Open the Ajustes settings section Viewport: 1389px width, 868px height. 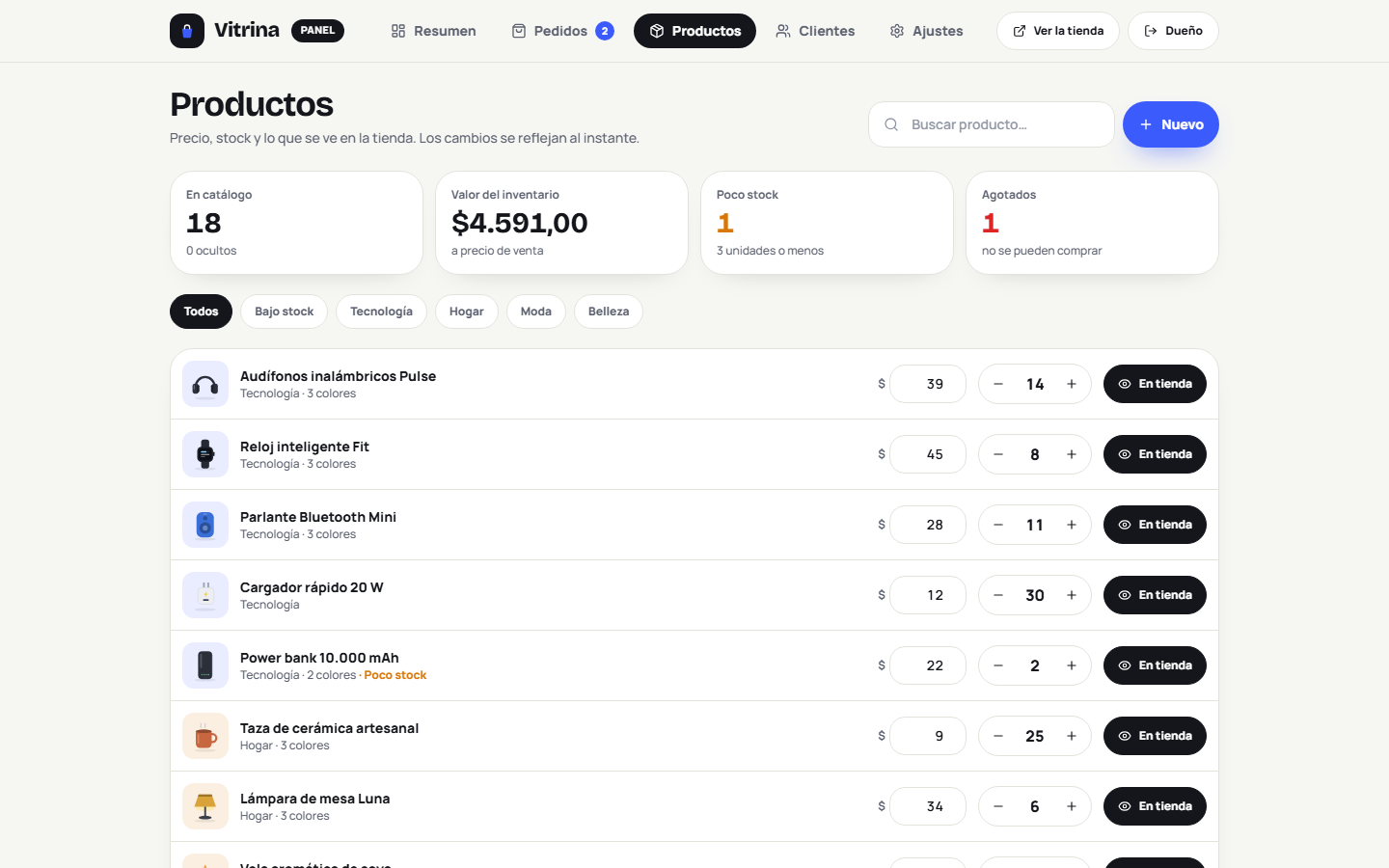tap(926, 31)
